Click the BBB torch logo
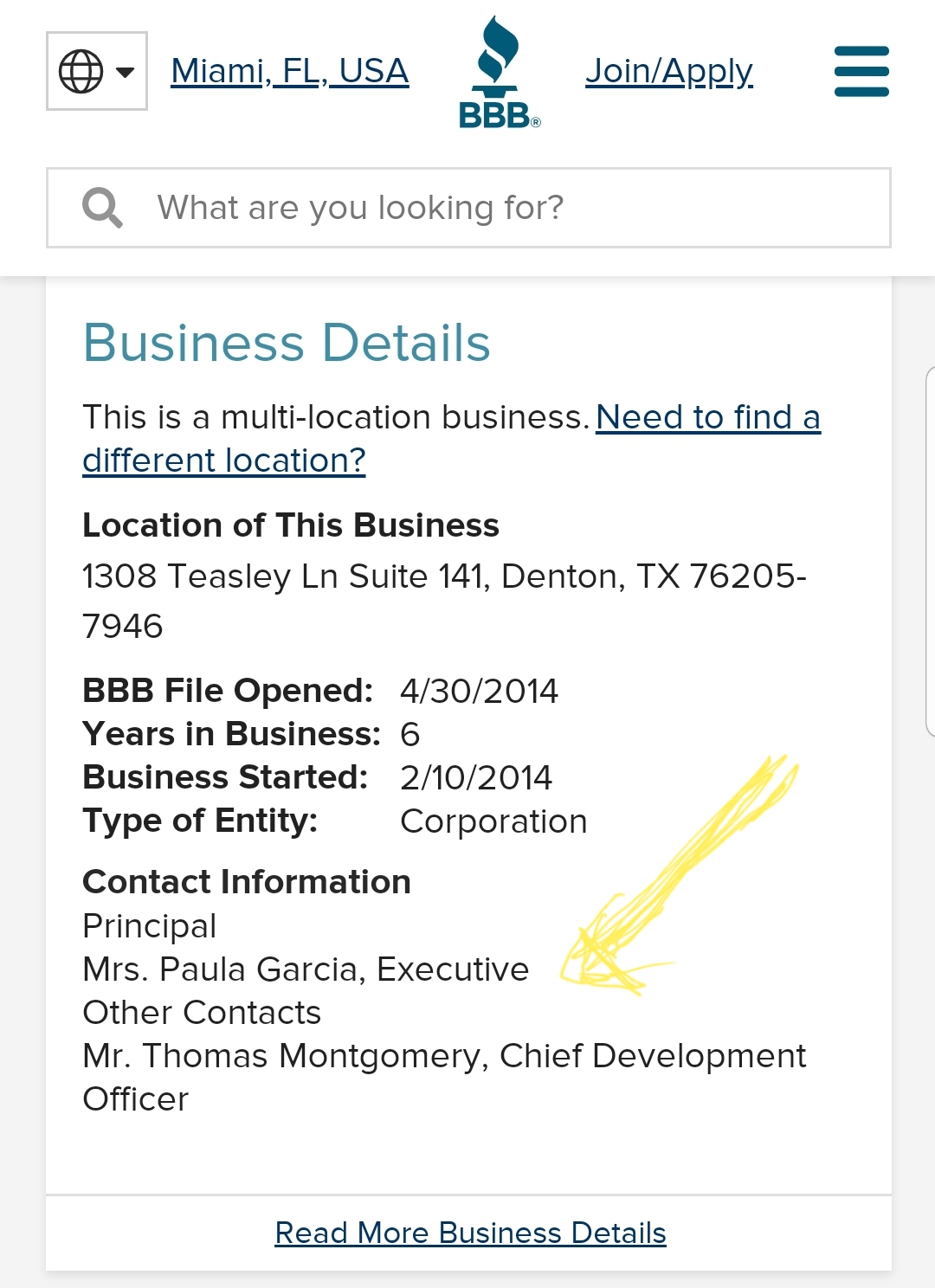The height and width of the screenshot is (1288, 935). tap(500, 72)
